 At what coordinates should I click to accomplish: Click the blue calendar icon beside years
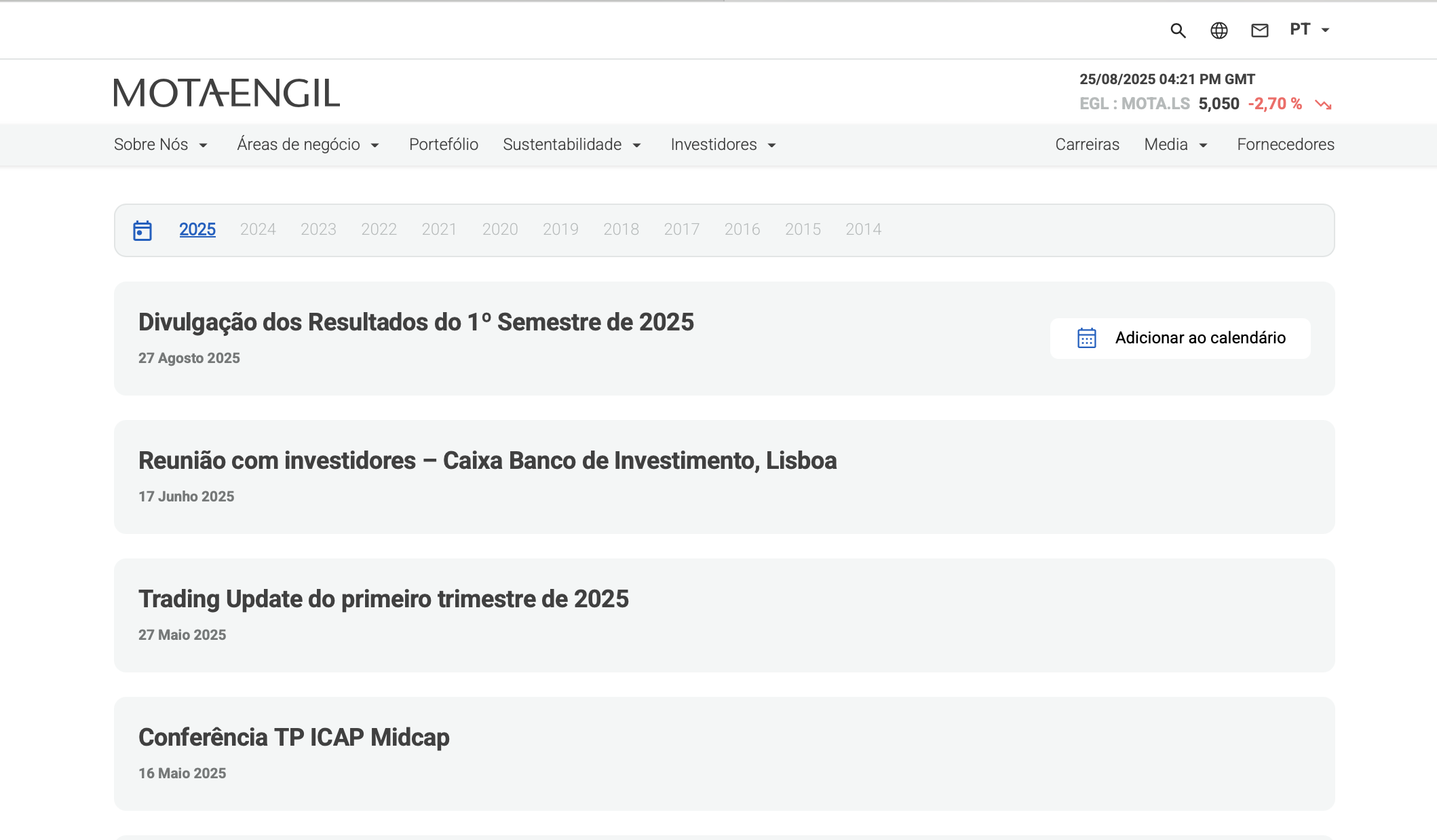142,230
